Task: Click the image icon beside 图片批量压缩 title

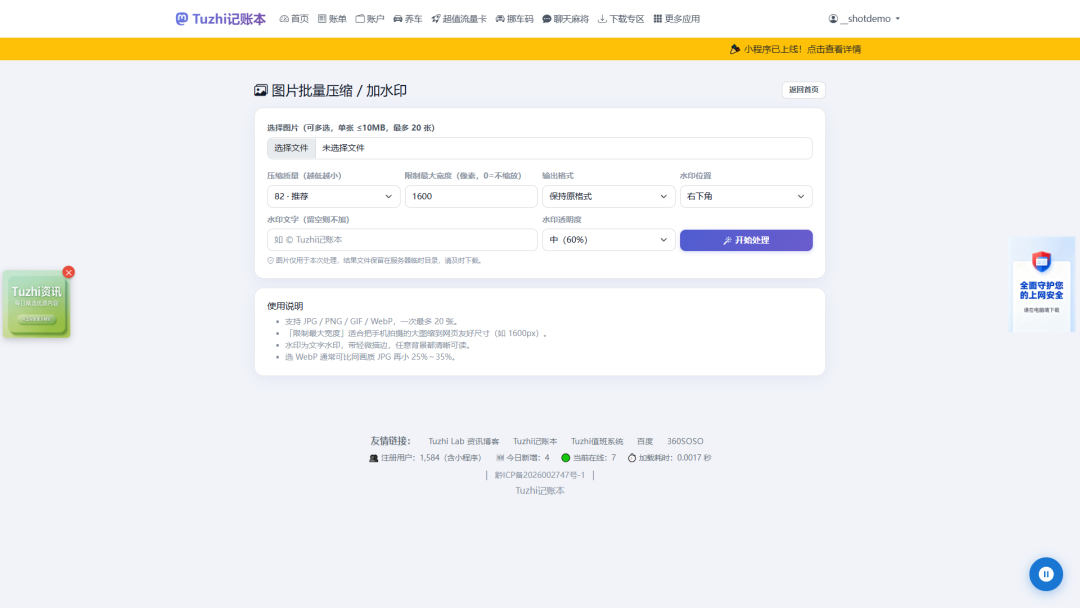Action: click(260, 90)
